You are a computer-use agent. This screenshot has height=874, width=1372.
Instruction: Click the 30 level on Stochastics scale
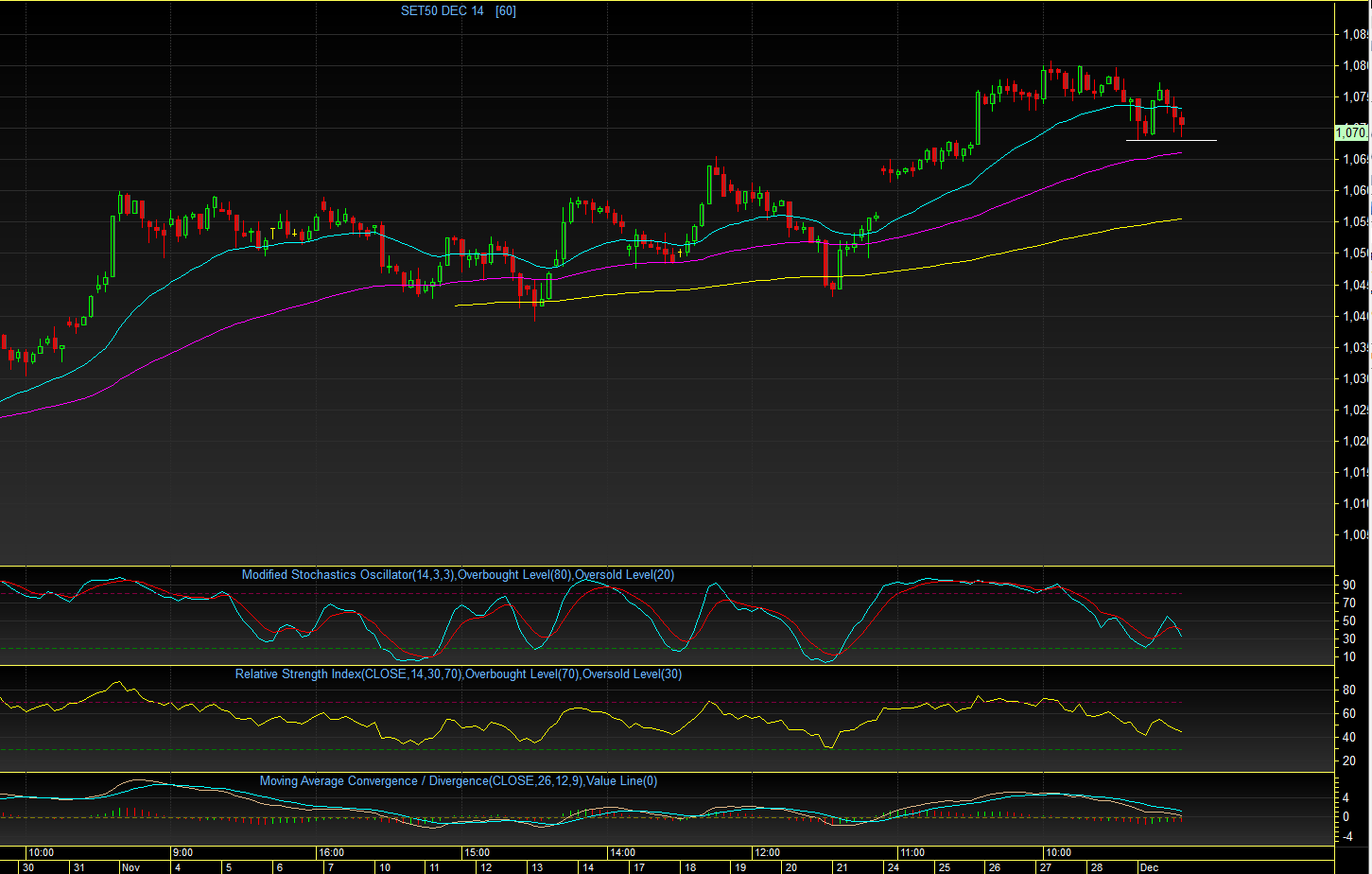(1349, 638)
